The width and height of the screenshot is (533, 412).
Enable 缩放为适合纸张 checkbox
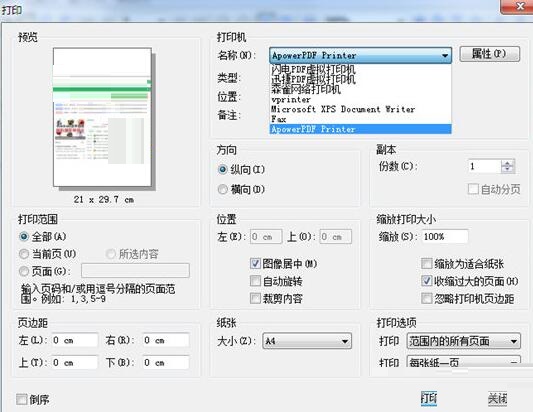pyautogui.click(x=426, y=263)
